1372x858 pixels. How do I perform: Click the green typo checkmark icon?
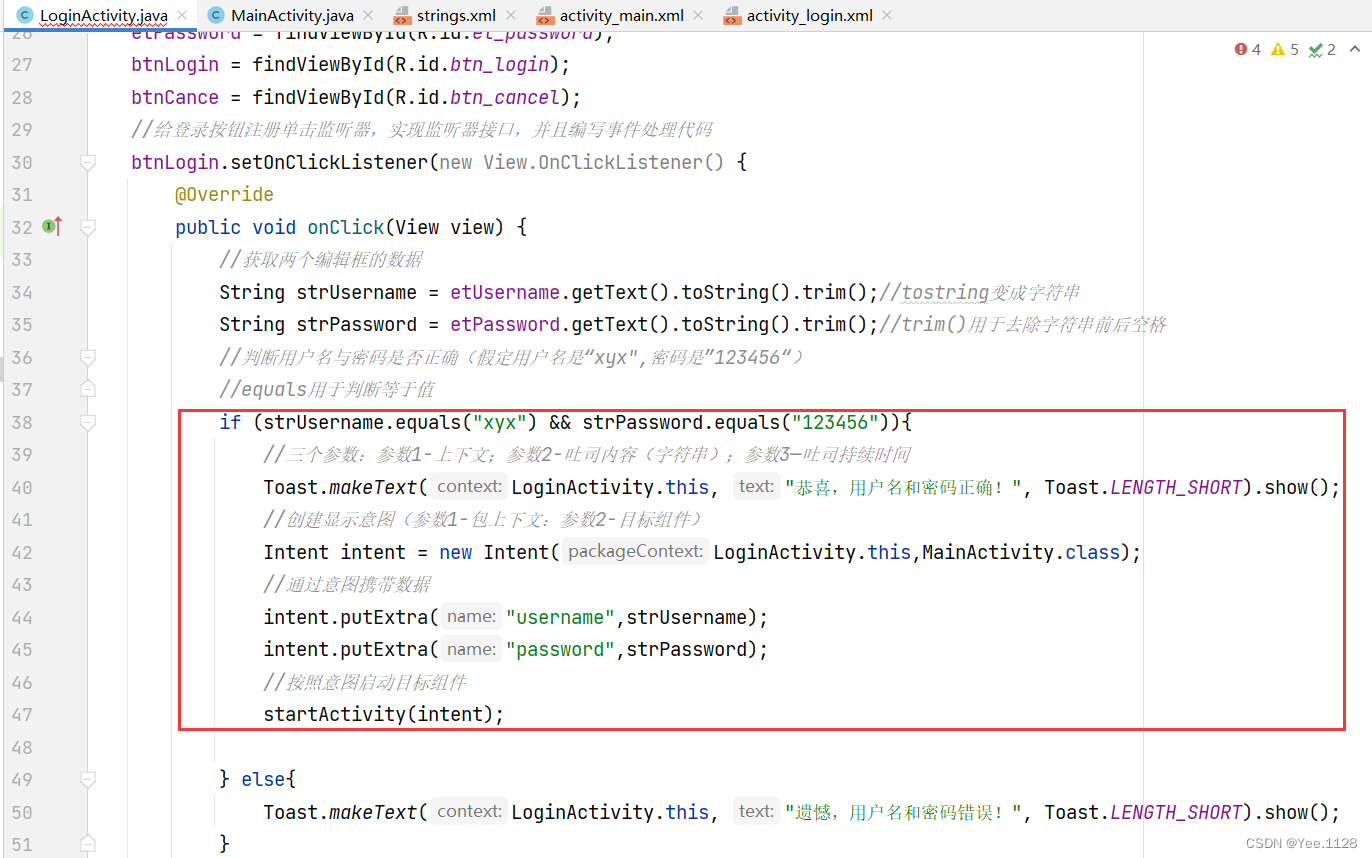(1315, 49)
